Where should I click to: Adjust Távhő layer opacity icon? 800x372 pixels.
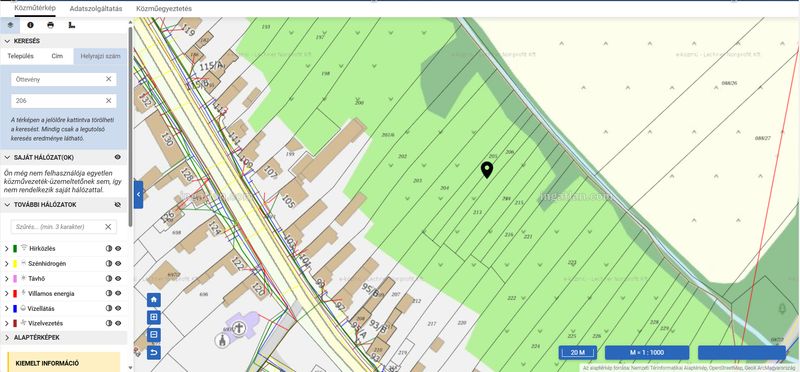click(x=108, y=279)
